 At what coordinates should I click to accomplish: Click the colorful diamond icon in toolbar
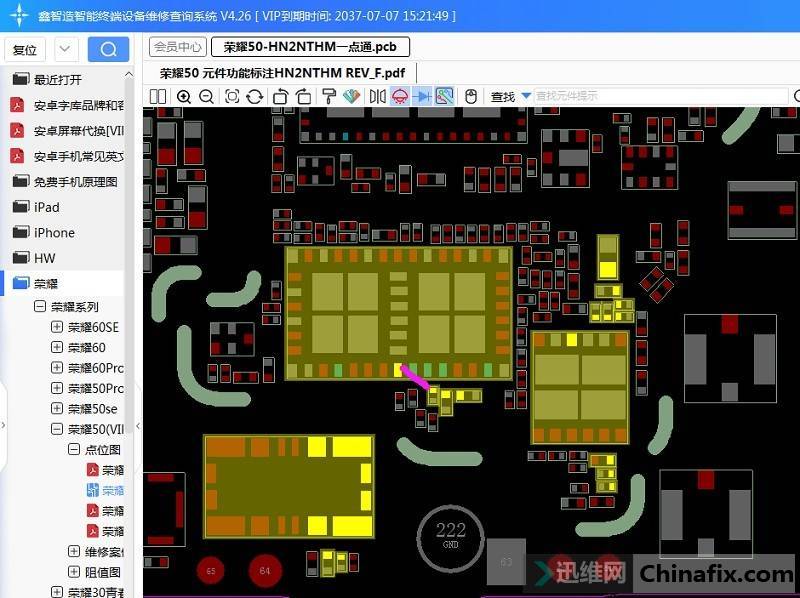tap(350, 96)
